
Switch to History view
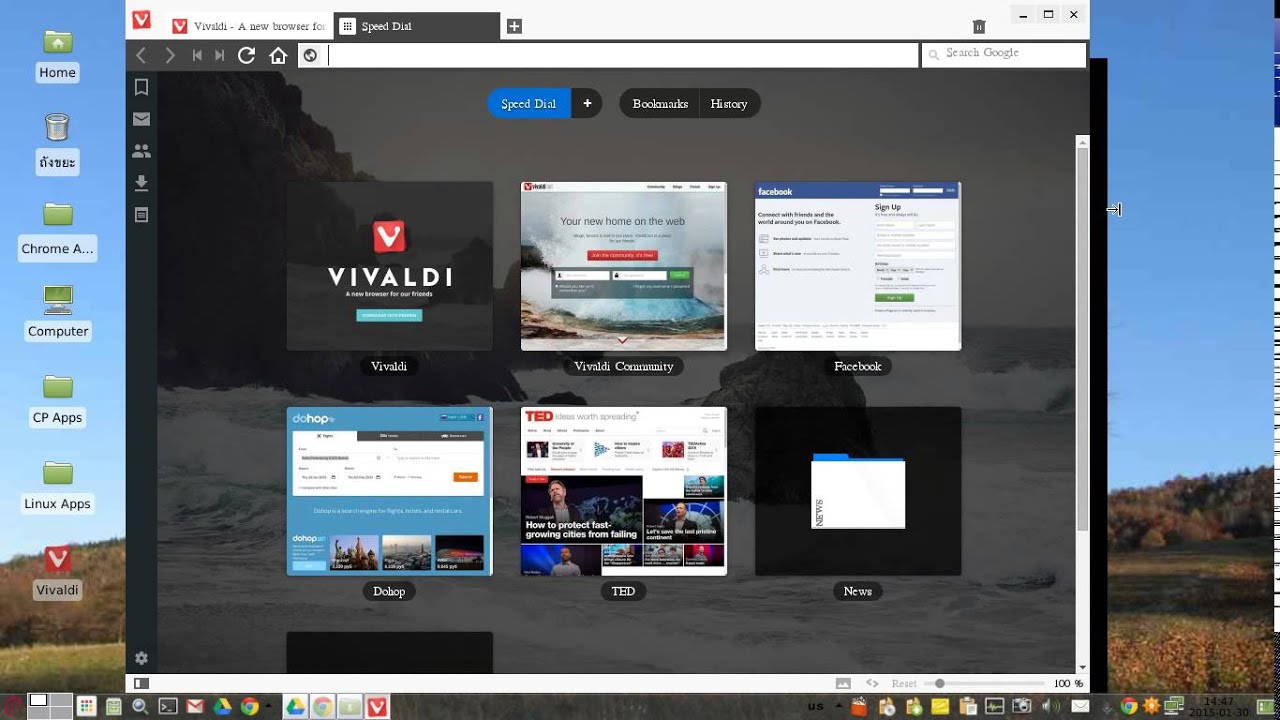pyautogui.click(x=729, y=104)
